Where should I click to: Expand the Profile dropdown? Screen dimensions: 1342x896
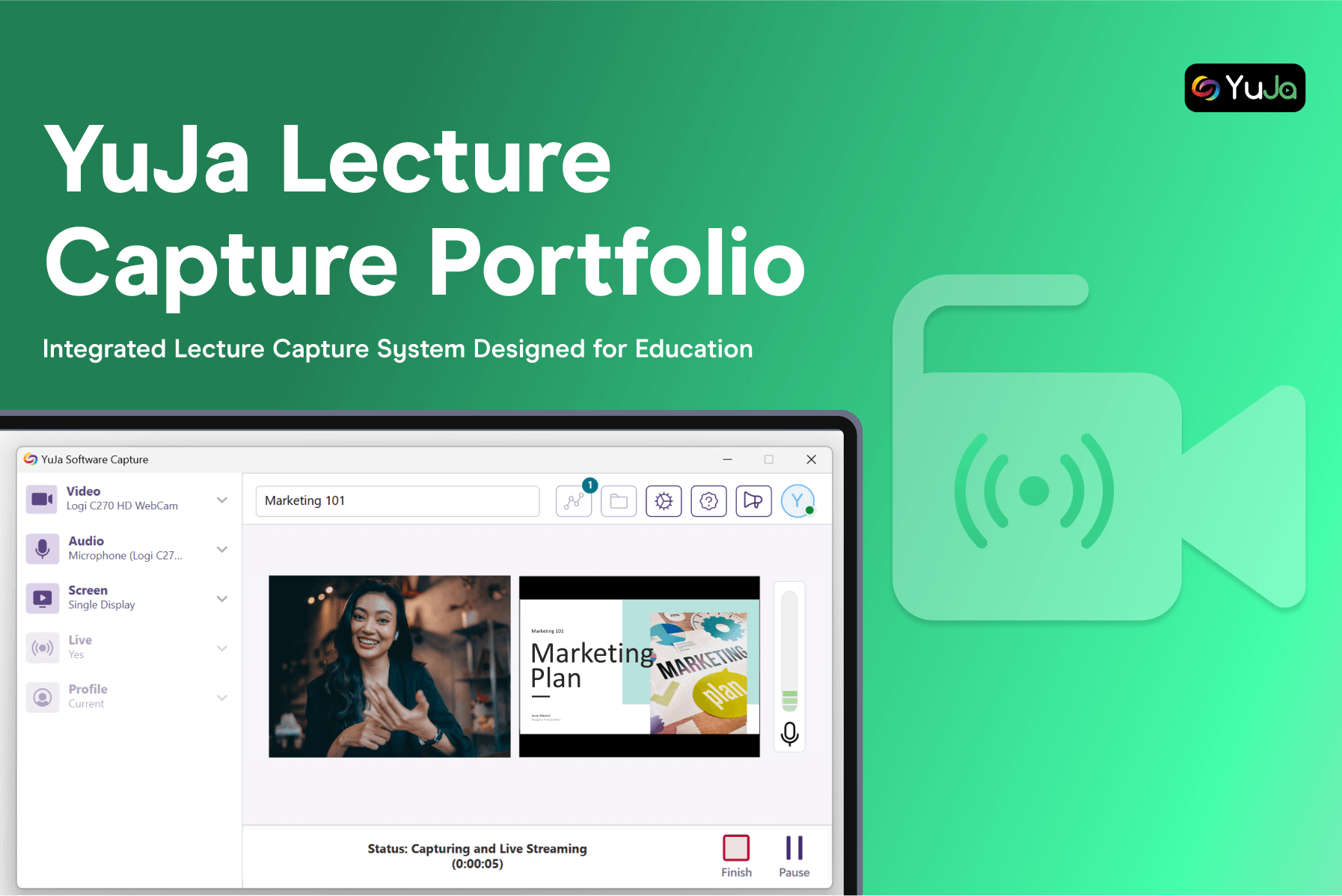coord(222,698)
